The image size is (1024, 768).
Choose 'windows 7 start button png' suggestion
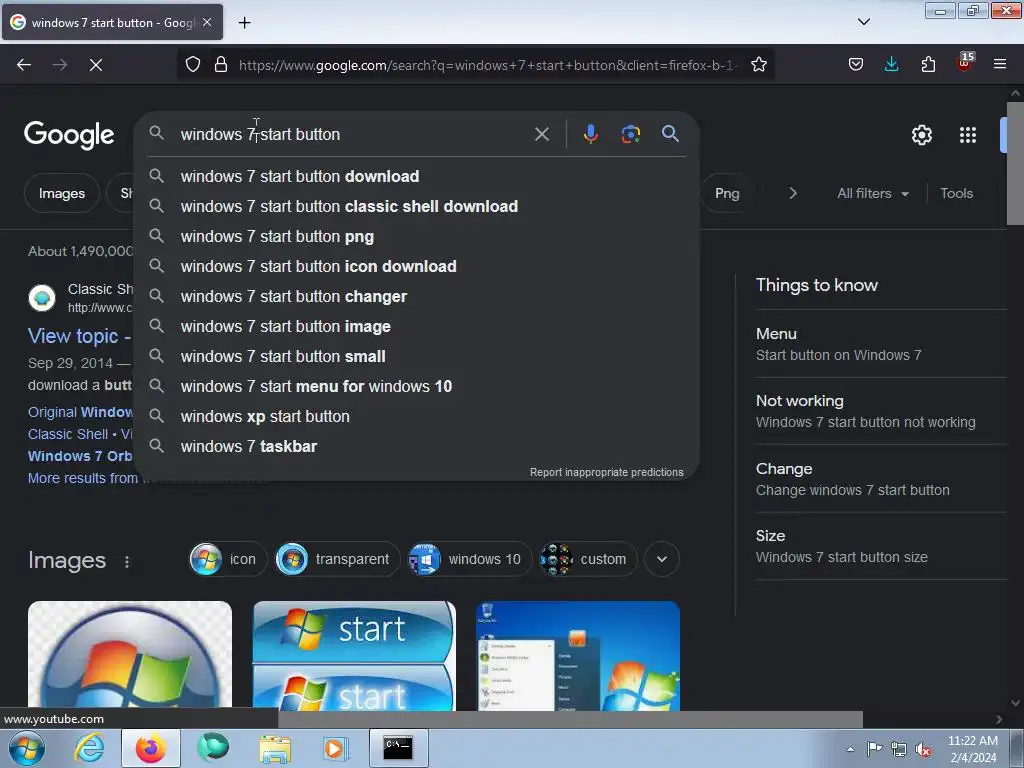(417, 236)
